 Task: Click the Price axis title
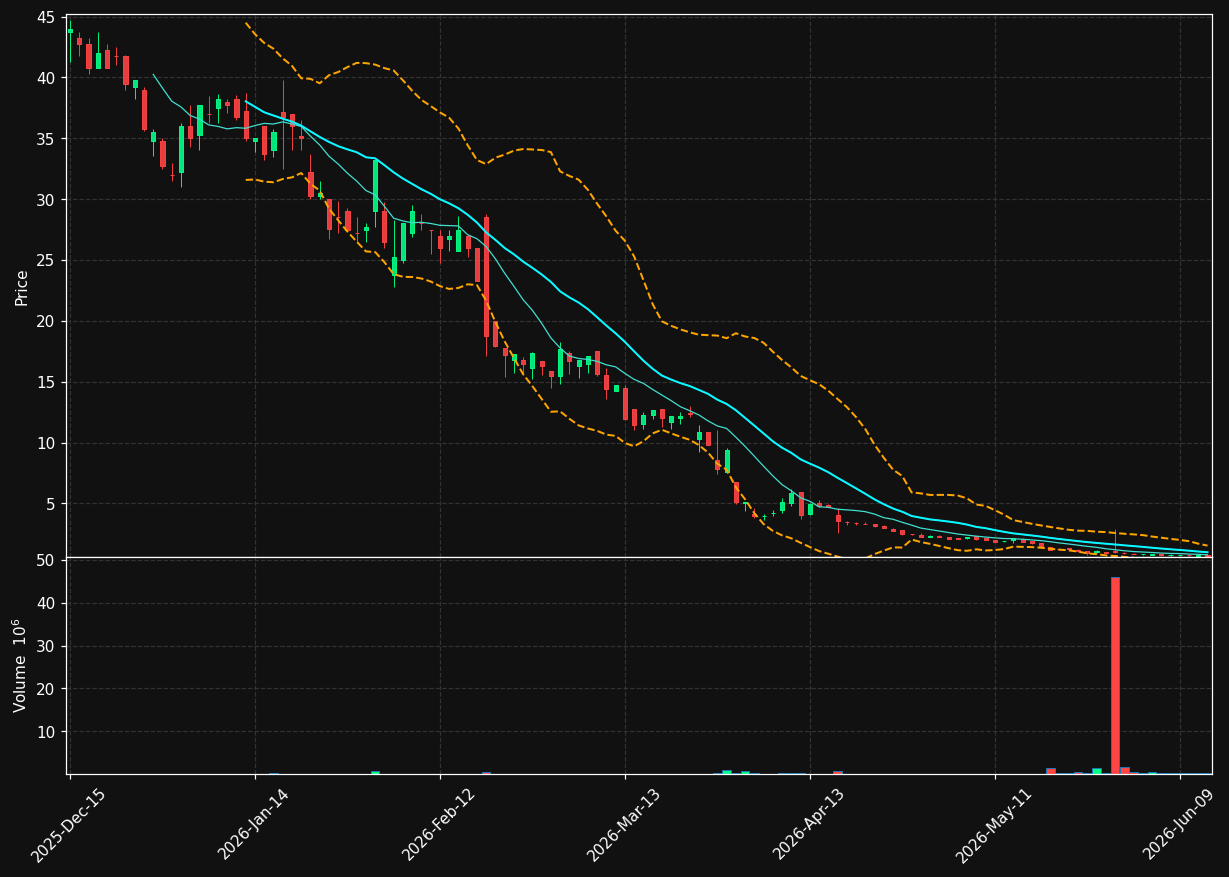(22, 287)
